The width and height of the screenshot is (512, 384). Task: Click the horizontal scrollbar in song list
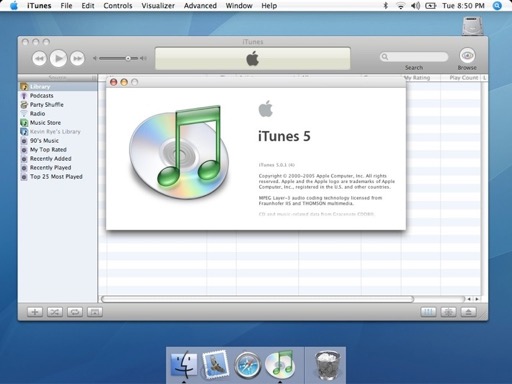coord(257,299)
